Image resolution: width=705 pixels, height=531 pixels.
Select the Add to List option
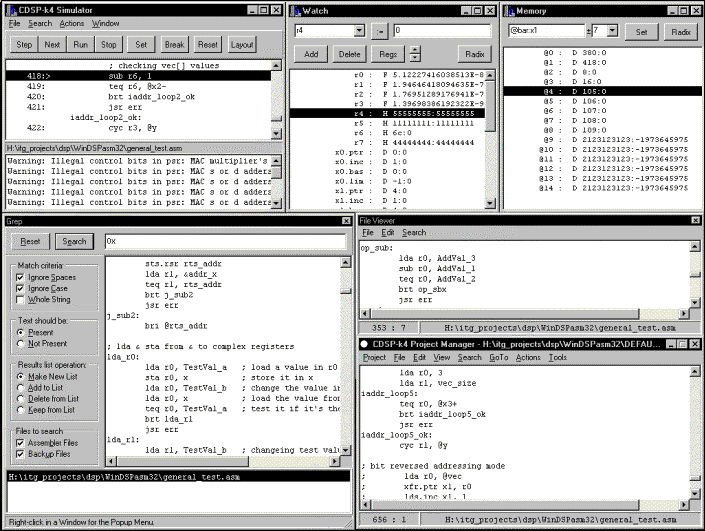(x=20, y=388)
